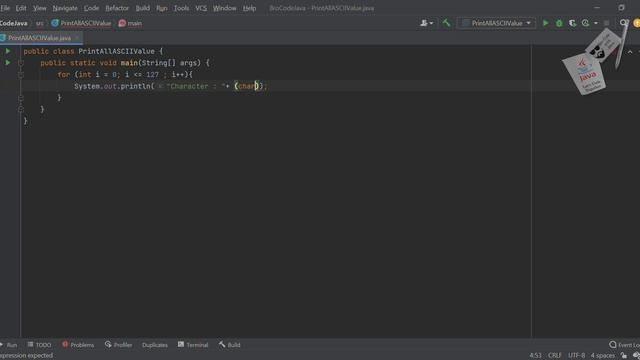
Task: Open the Problems tool window
Action: click(78, 345)
